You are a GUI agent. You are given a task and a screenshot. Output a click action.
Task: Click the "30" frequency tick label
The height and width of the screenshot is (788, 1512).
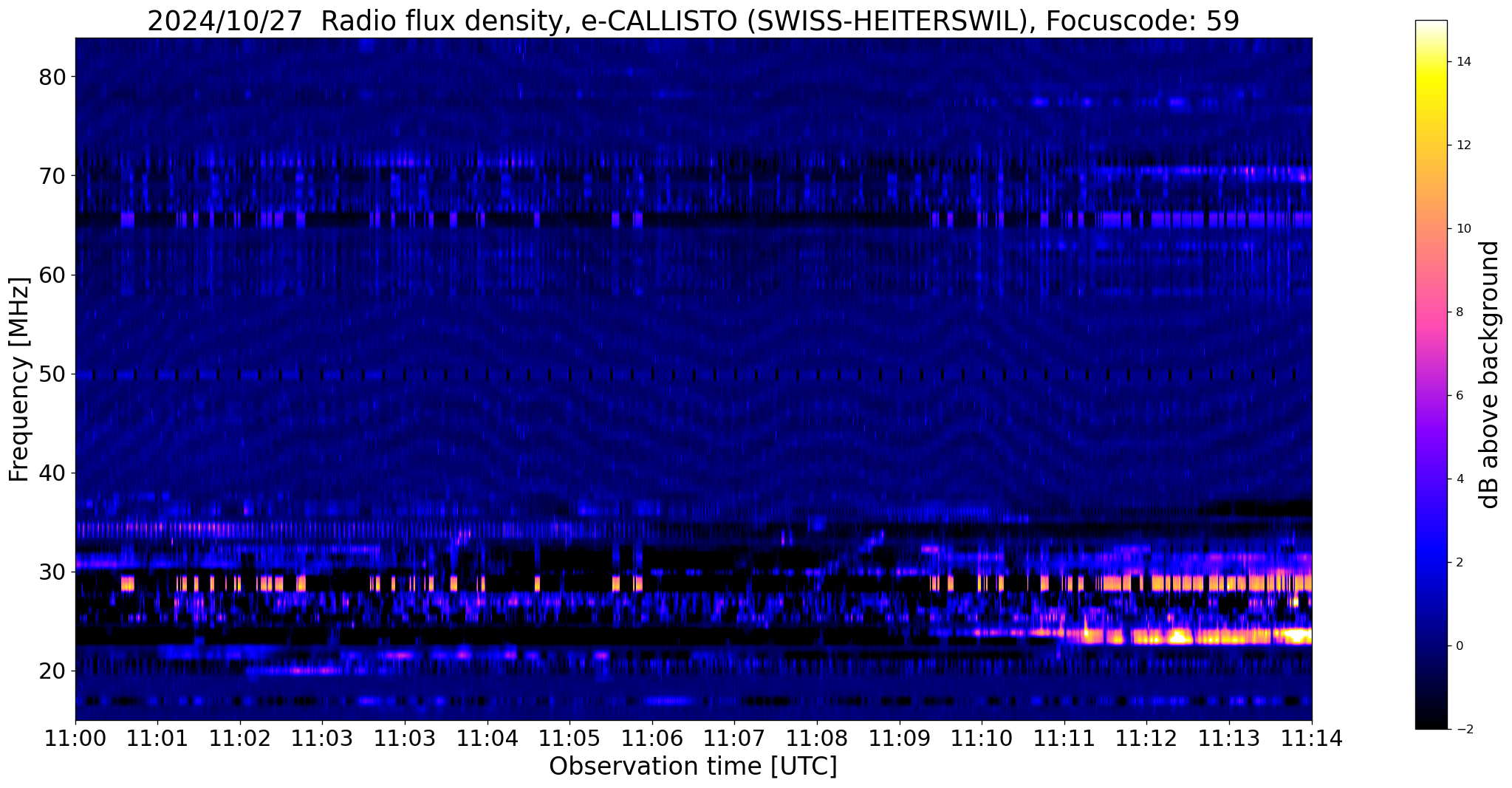click(51, 572)
